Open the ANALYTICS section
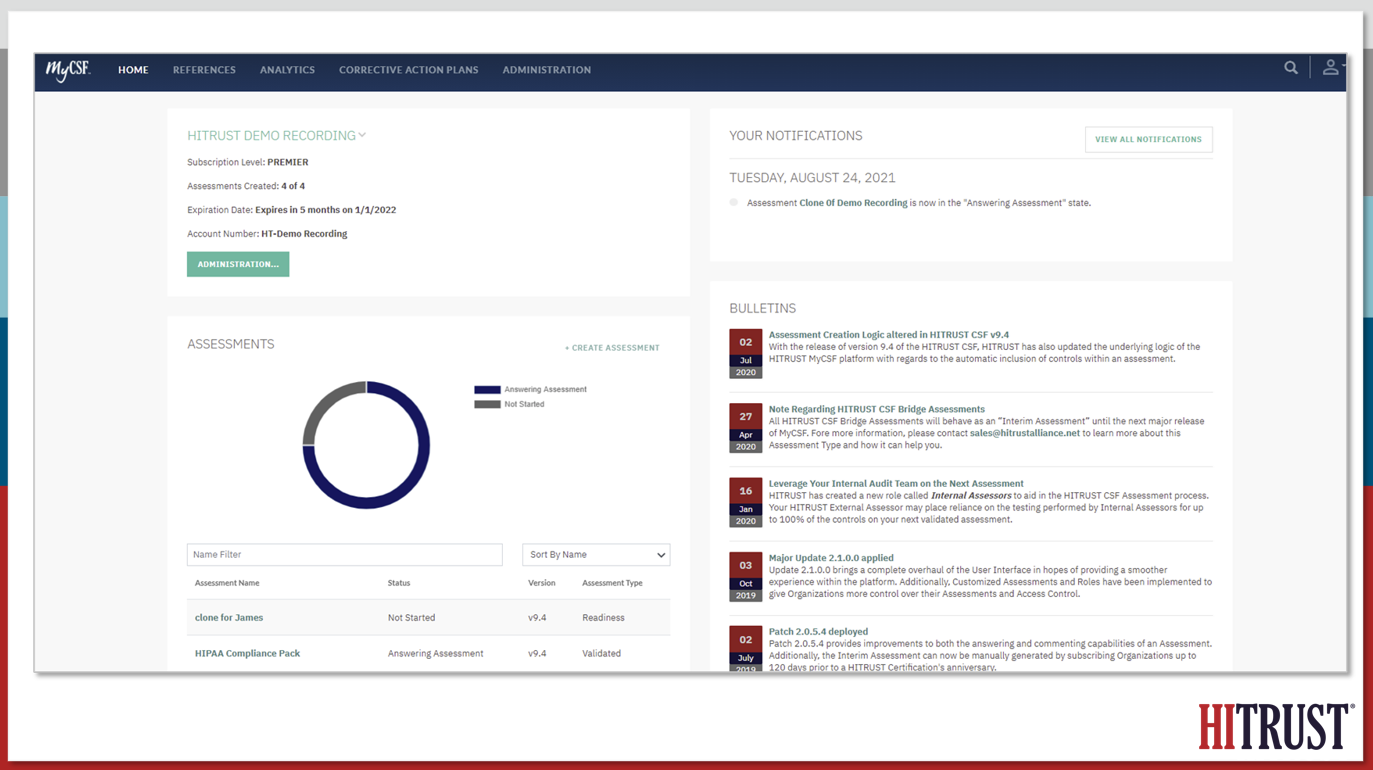 287,70
